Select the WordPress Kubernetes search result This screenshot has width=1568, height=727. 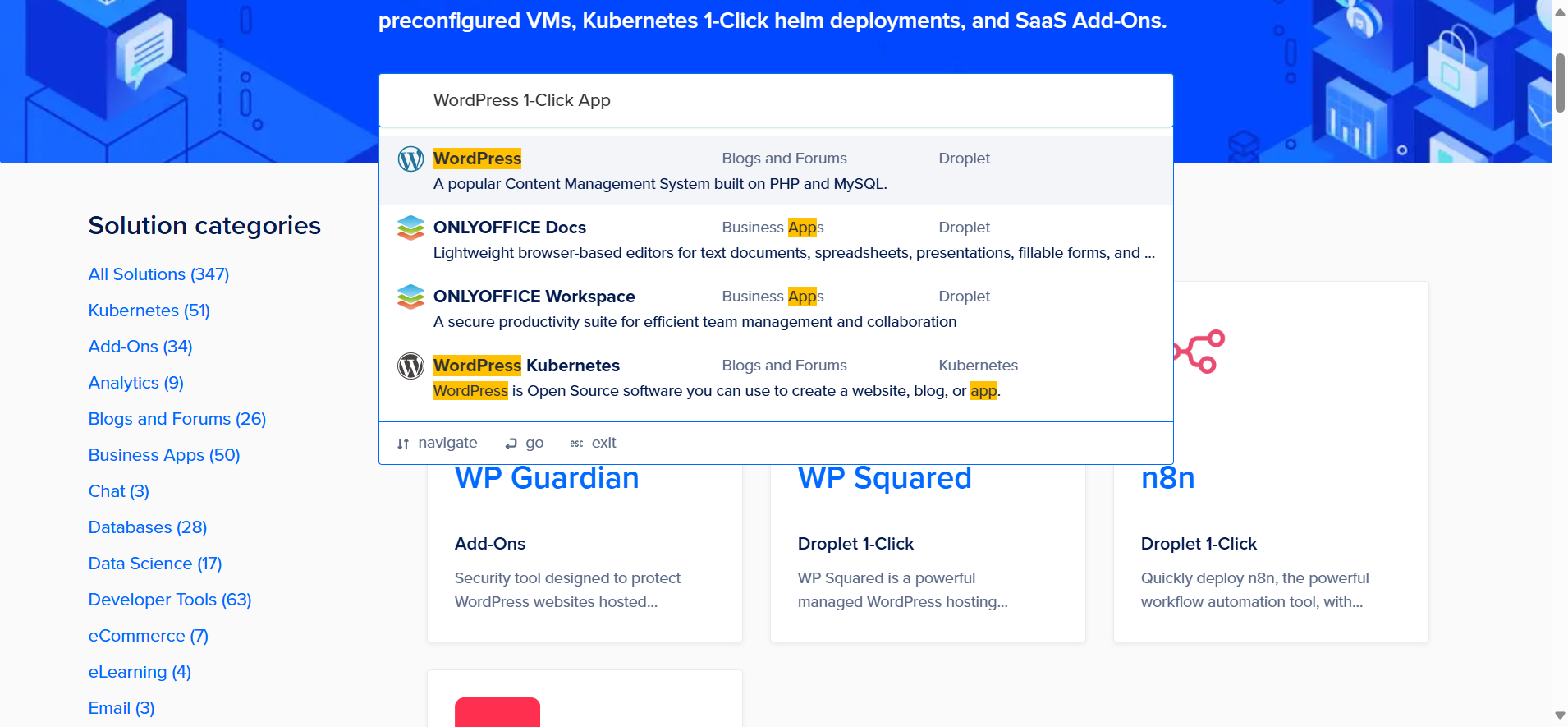click(776, 378)
